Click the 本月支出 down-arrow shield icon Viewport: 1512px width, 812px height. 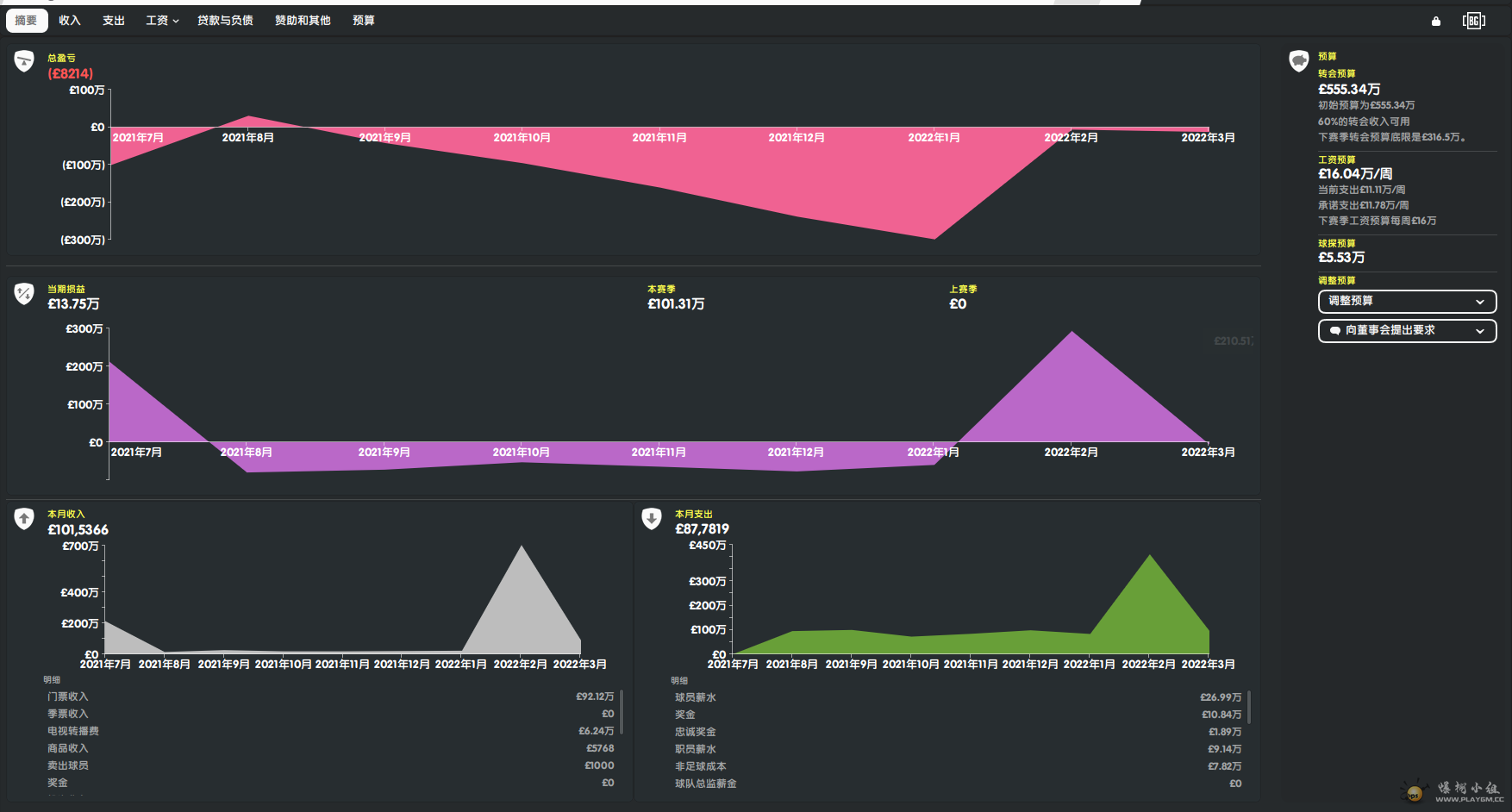[x=652, y=518]
